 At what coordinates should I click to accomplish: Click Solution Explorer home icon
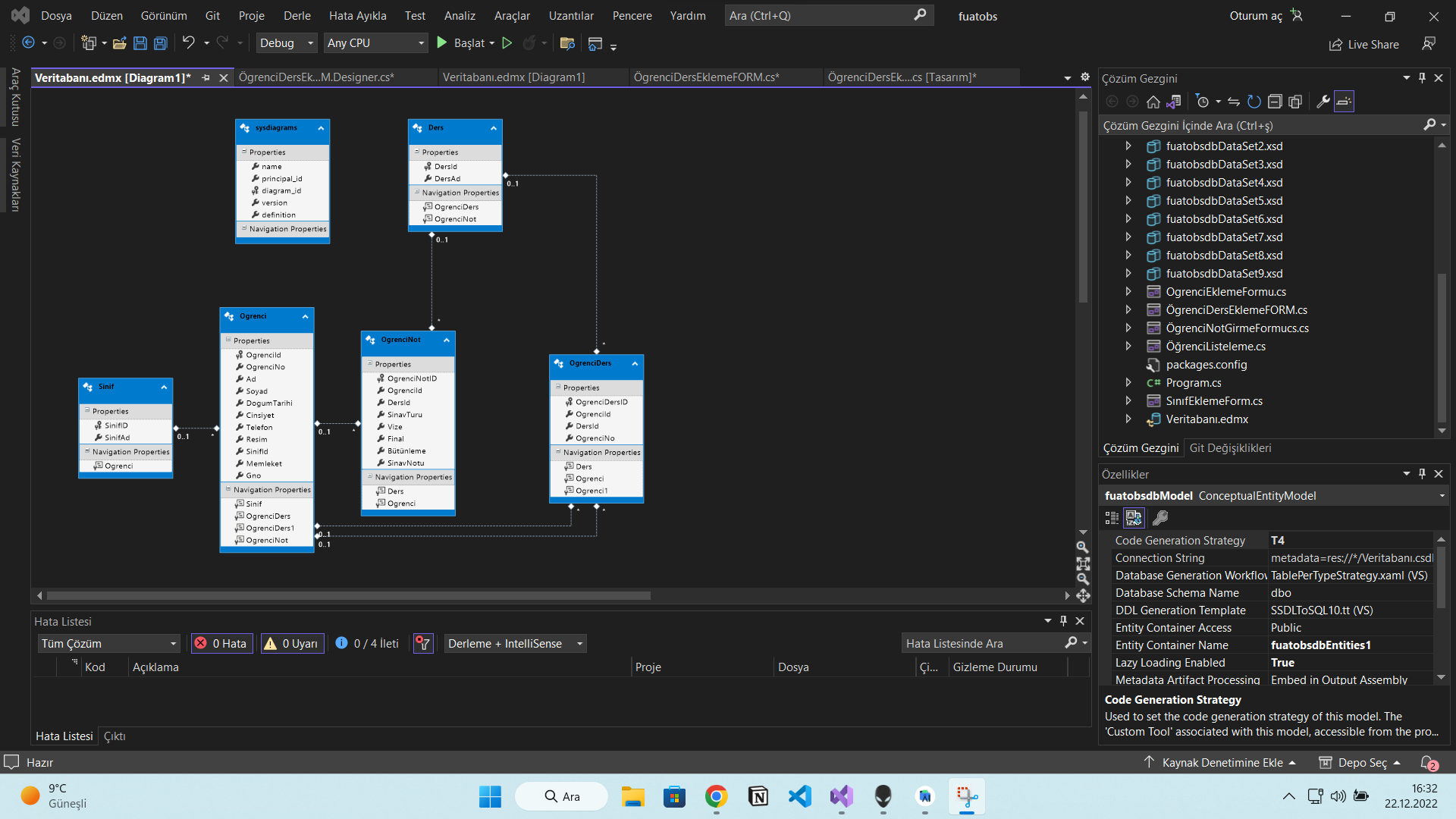[x=1153, y=102]
